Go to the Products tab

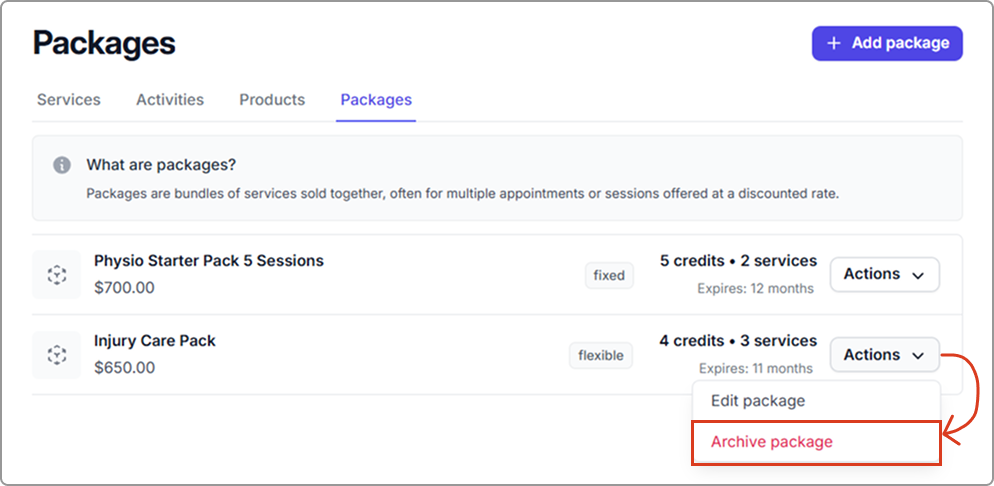272,100
